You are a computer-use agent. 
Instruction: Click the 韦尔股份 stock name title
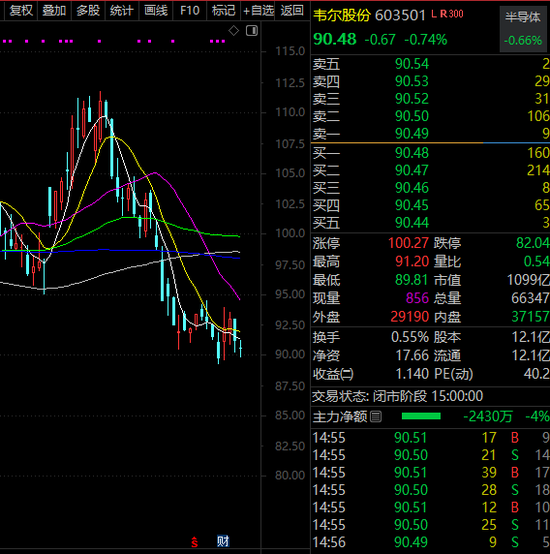point(342,15)
